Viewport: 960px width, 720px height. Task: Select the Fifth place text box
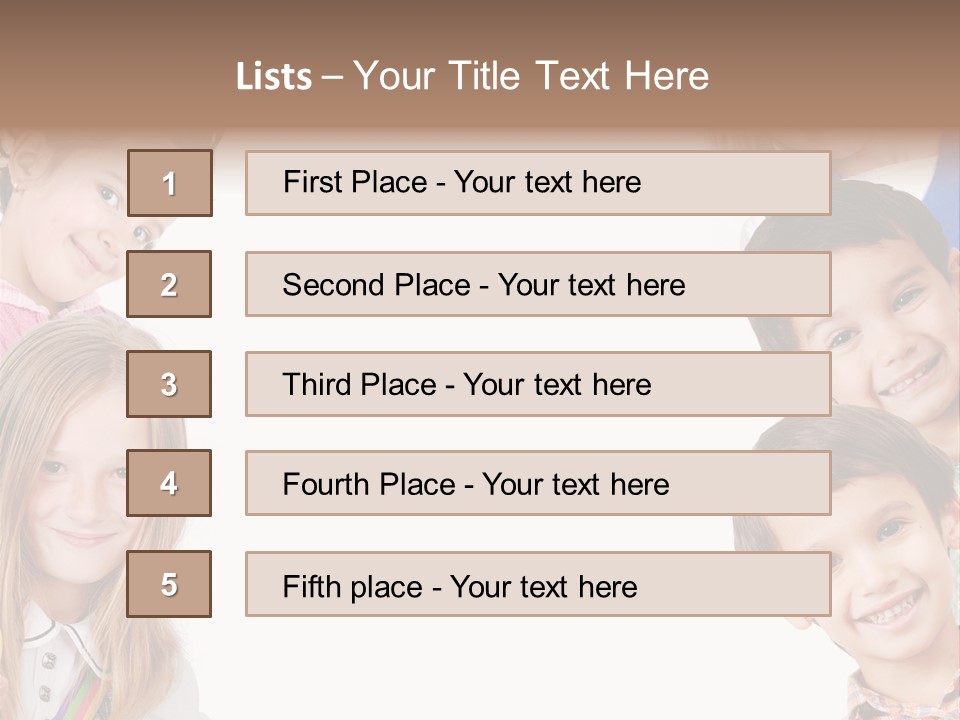tap(538, 584)
